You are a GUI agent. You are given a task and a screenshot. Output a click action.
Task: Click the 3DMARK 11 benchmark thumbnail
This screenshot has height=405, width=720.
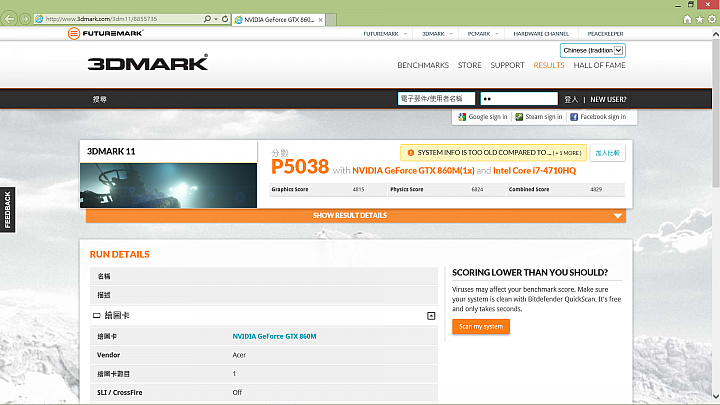(169, 186)
